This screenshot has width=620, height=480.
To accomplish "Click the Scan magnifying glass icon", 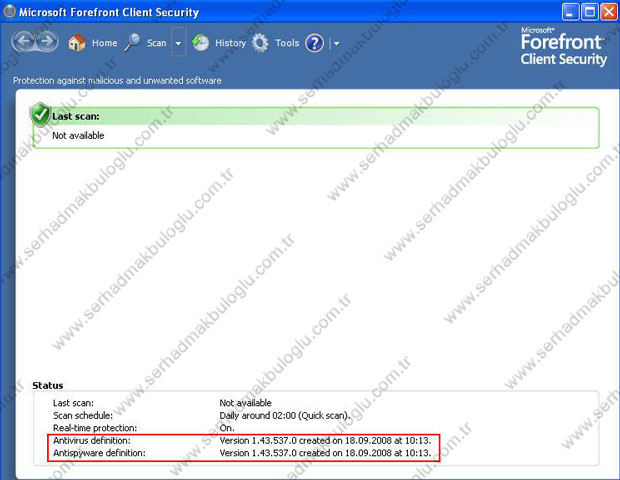I will (132, 42).
